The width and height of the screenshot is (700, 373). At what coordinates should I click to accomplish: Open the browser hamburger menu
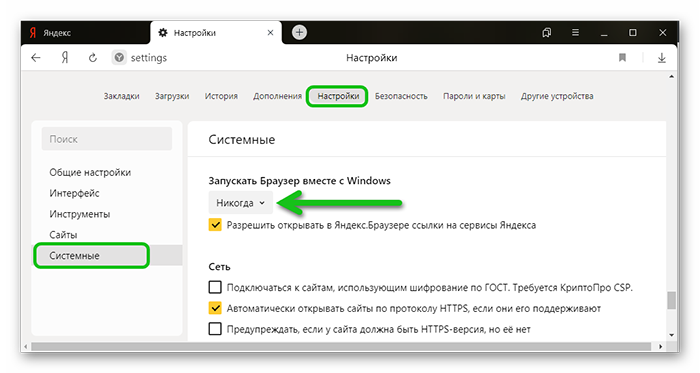tap(575, 33)
